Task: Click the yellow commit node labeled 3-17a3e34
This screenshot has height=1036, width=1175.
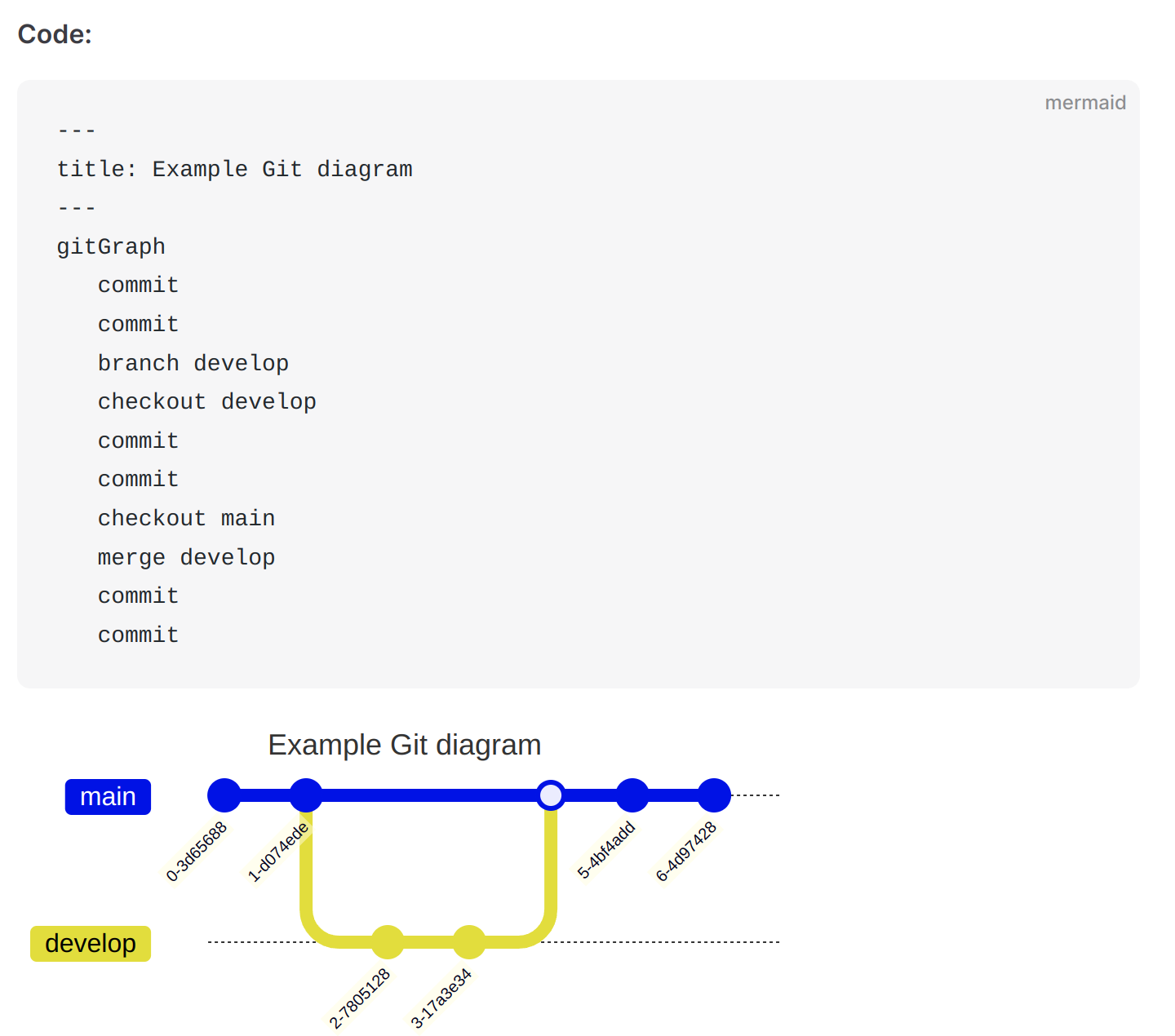Action: 469,942
